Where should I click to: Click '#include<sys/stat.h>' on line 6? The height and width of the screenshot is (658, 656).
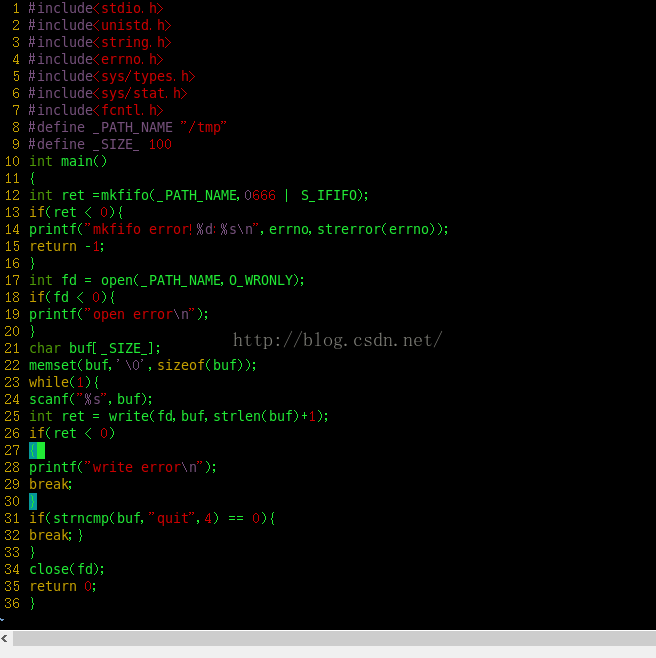point(108,93)
